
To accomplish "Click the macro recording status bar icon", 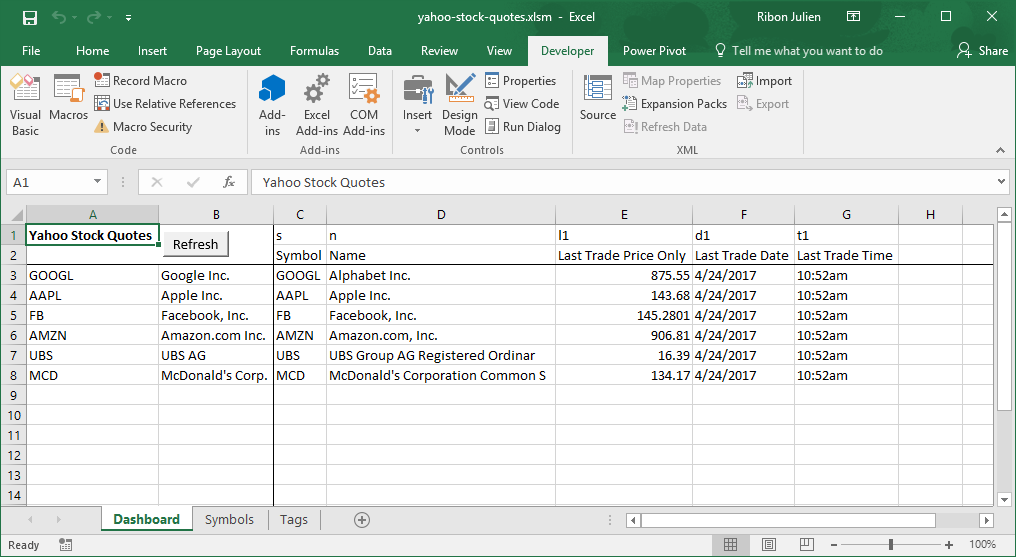I will click(x=65, y=545).
